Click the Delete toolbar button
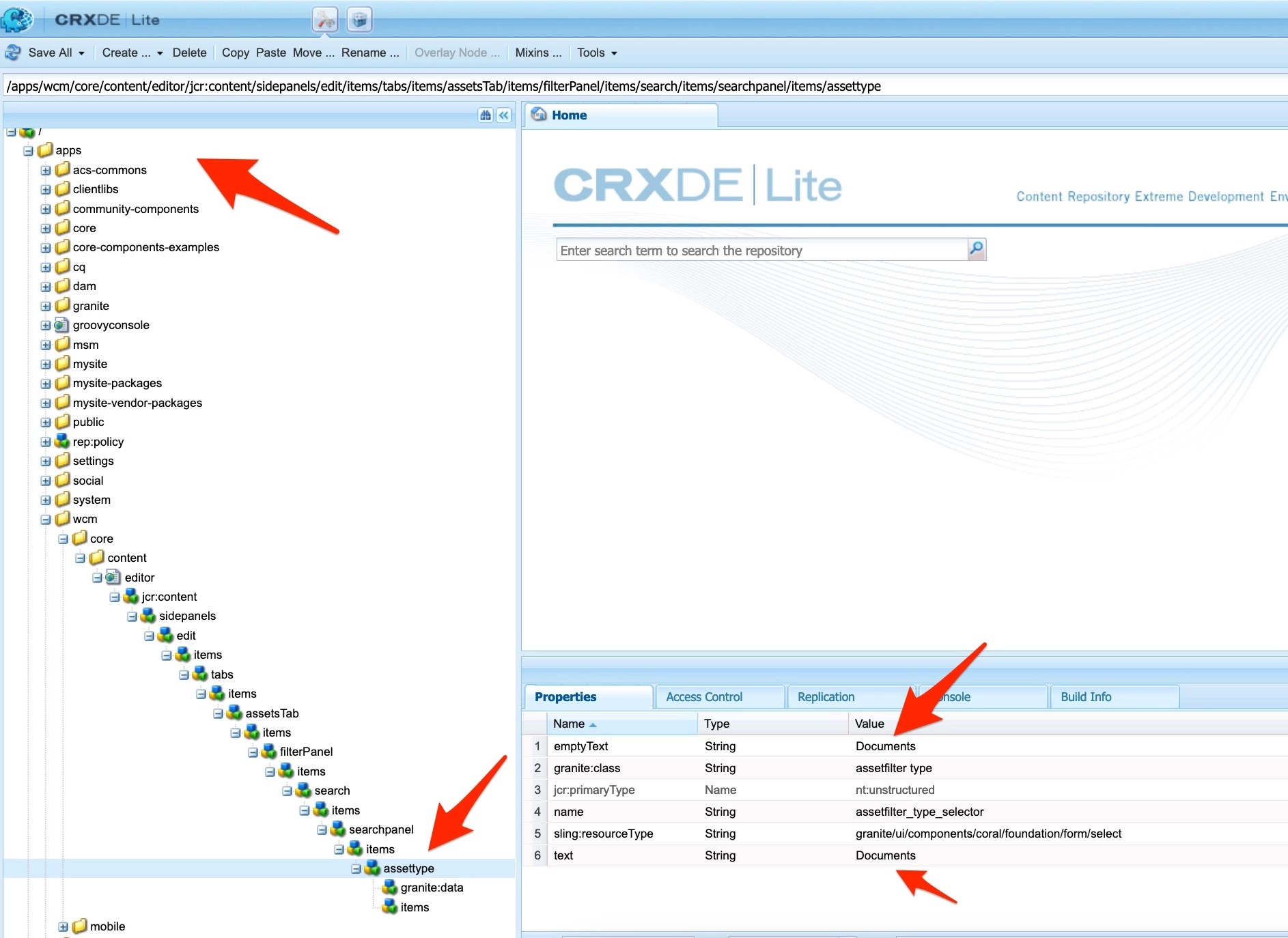 190,53
